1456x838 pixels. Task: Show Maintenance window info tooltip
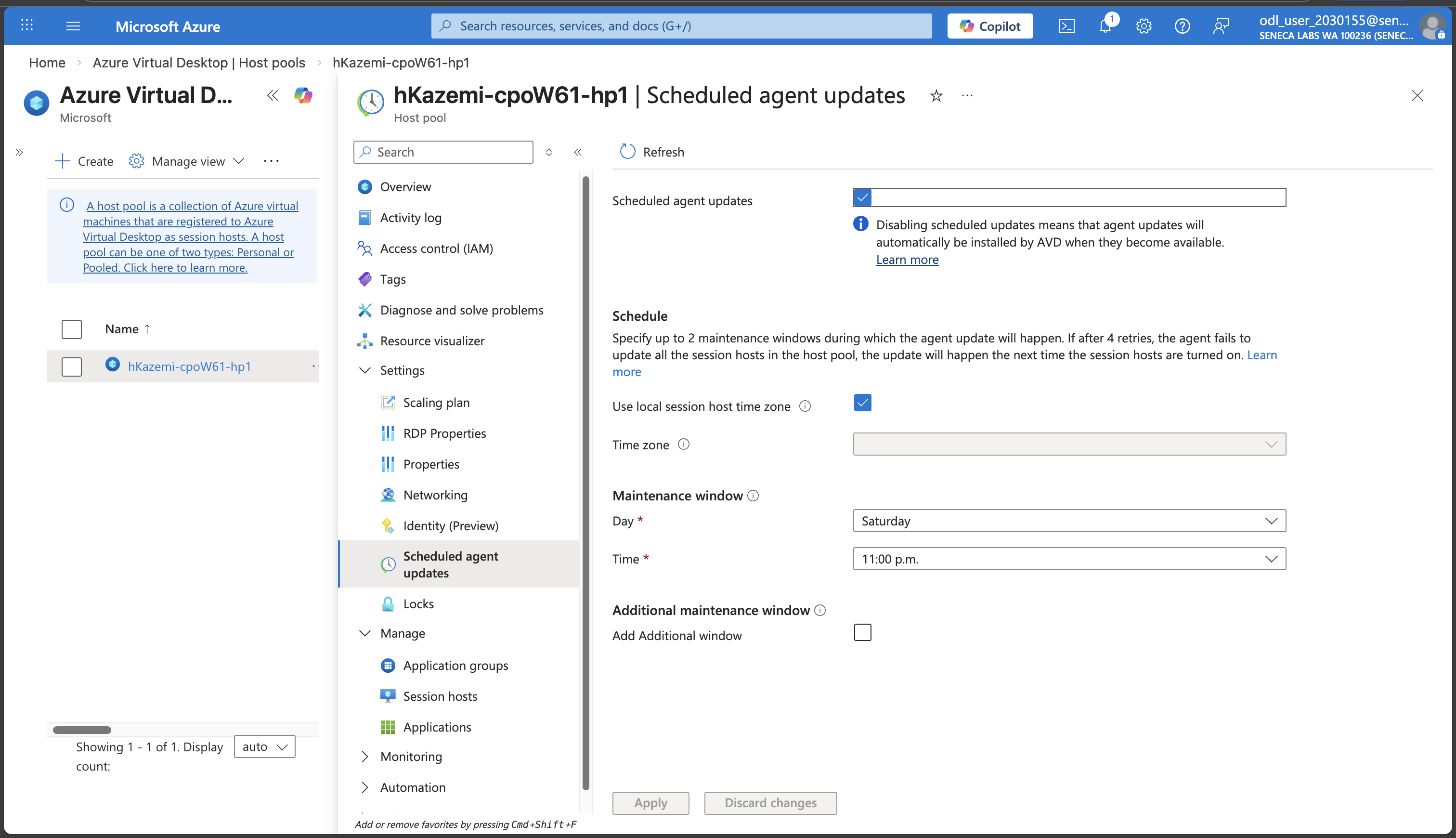click(x=753, y=496)
